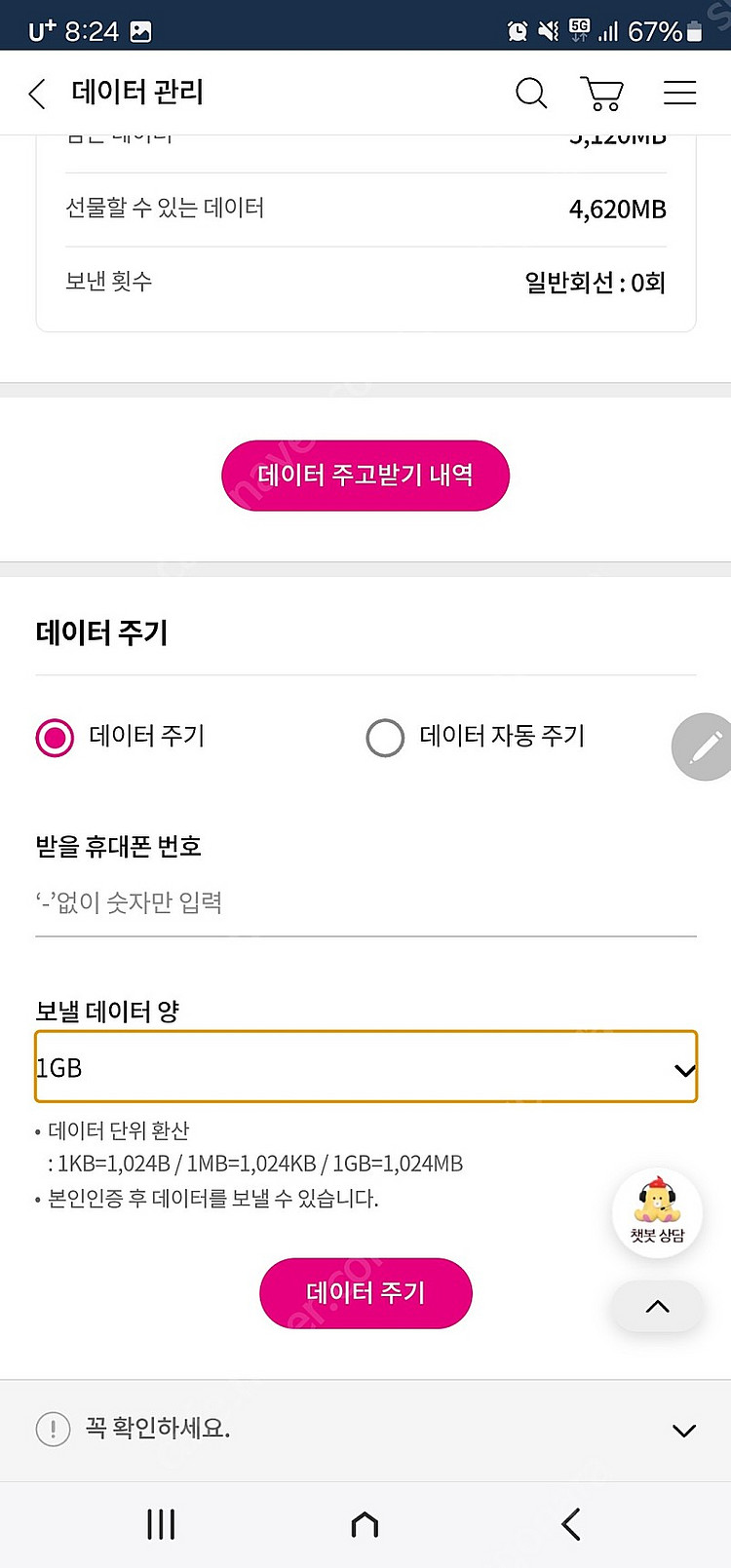Tap the 보낸 횟수 row

pyautogui.click(x=365, y=283)
